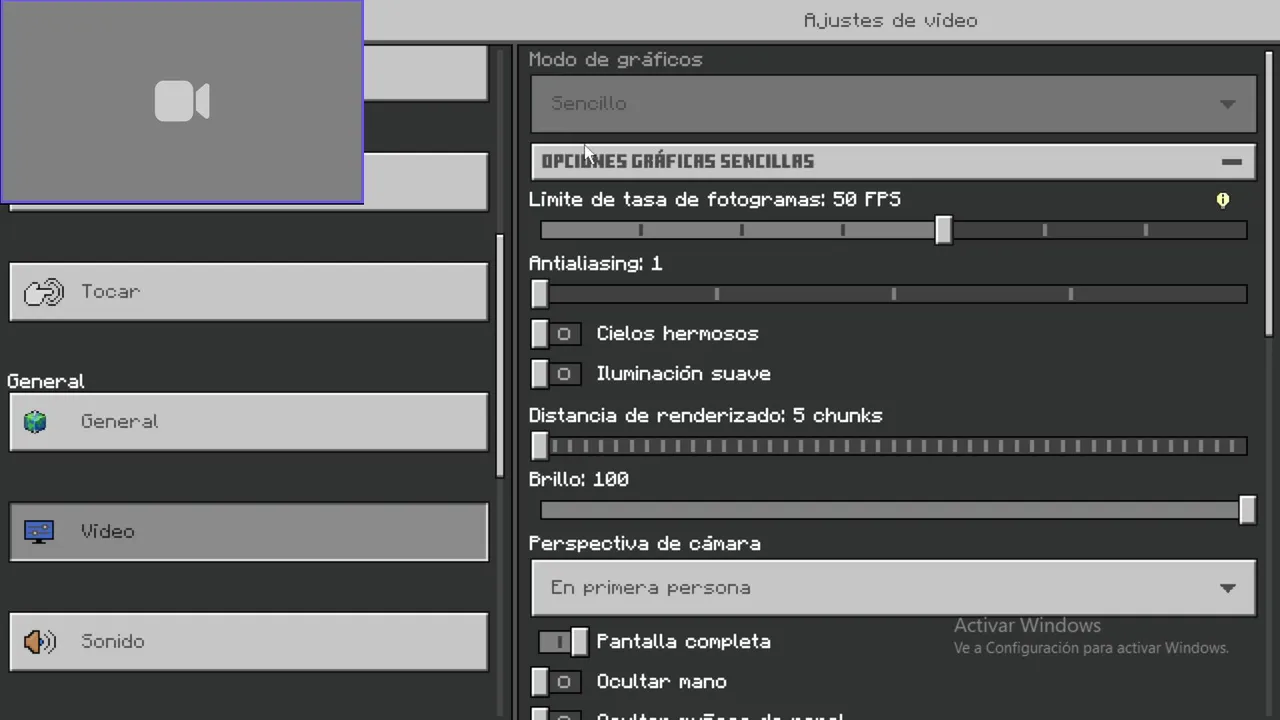Click the monitor icon beside Vídeo
This screenshot has height=720, width=1280.
(x=39, y=531)
